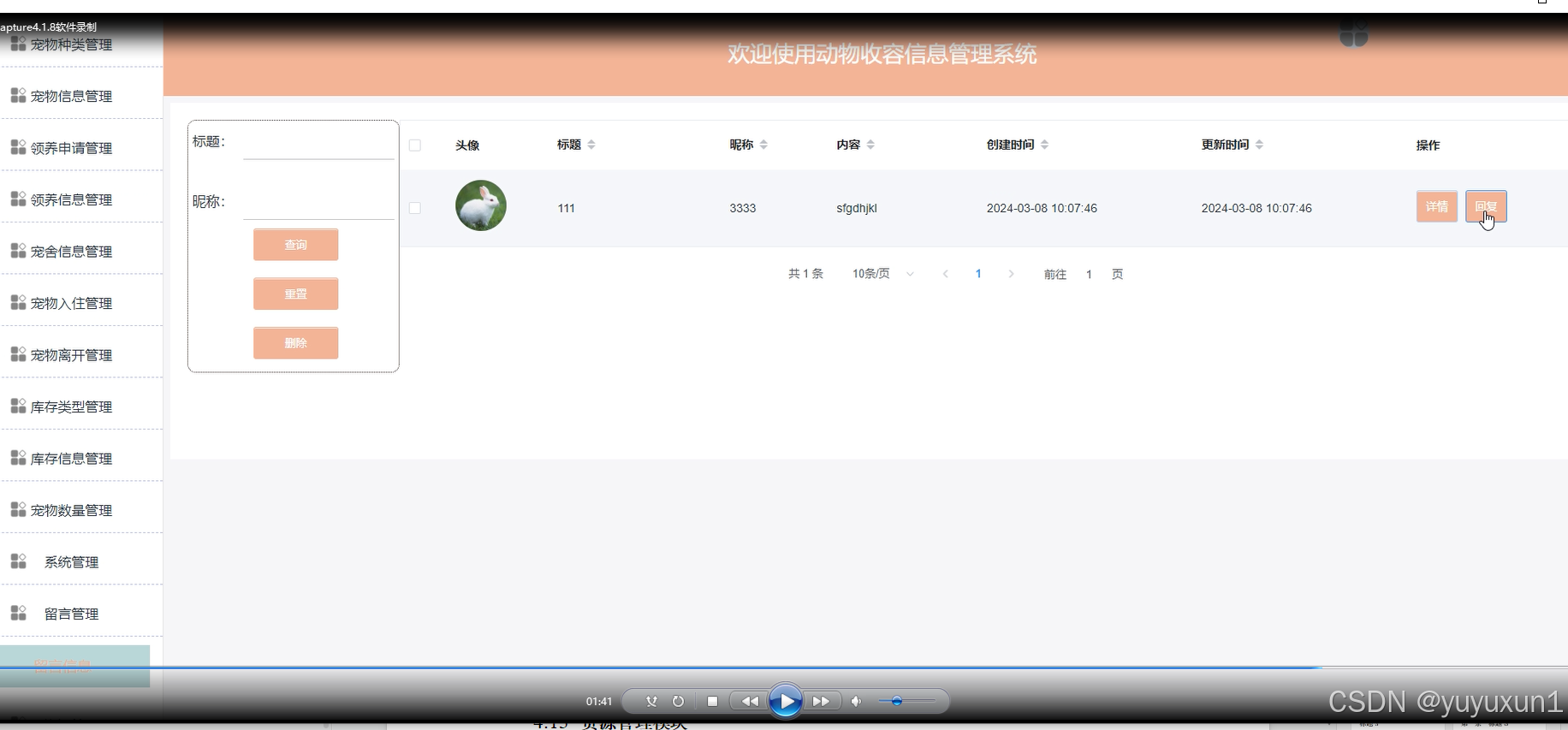1568x730 pixels.
Task: Click the icon beside 宠物信息管理
Action: click(18, 95)
